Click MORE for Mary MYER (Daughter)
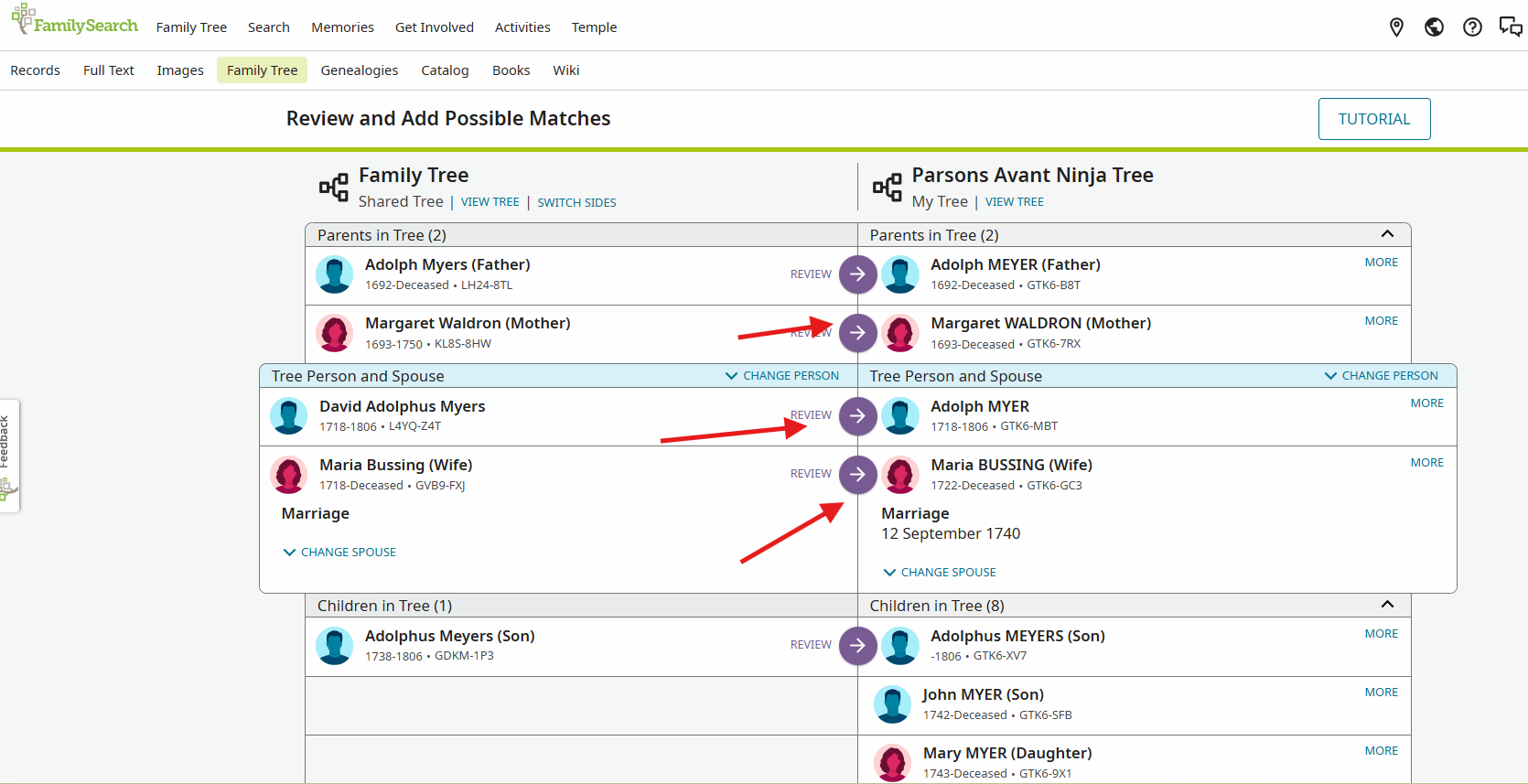Image resolution: width=1528 pixels, height=784 pixels. (1382, 751)
